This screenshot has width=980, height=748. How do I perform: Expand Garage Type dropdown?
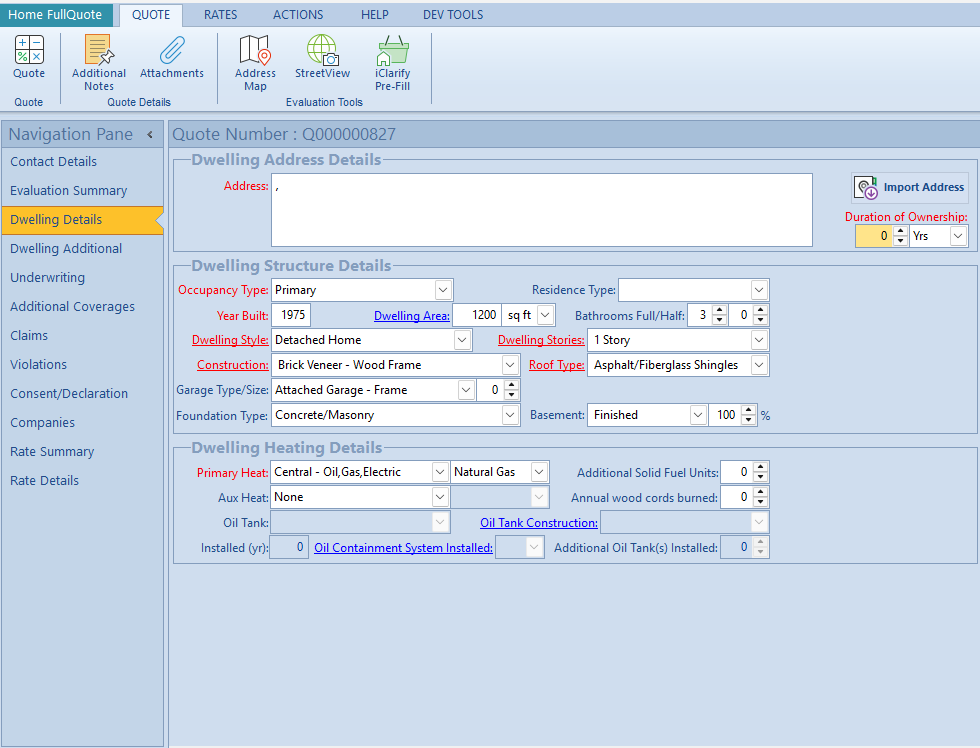pos(466,390)
